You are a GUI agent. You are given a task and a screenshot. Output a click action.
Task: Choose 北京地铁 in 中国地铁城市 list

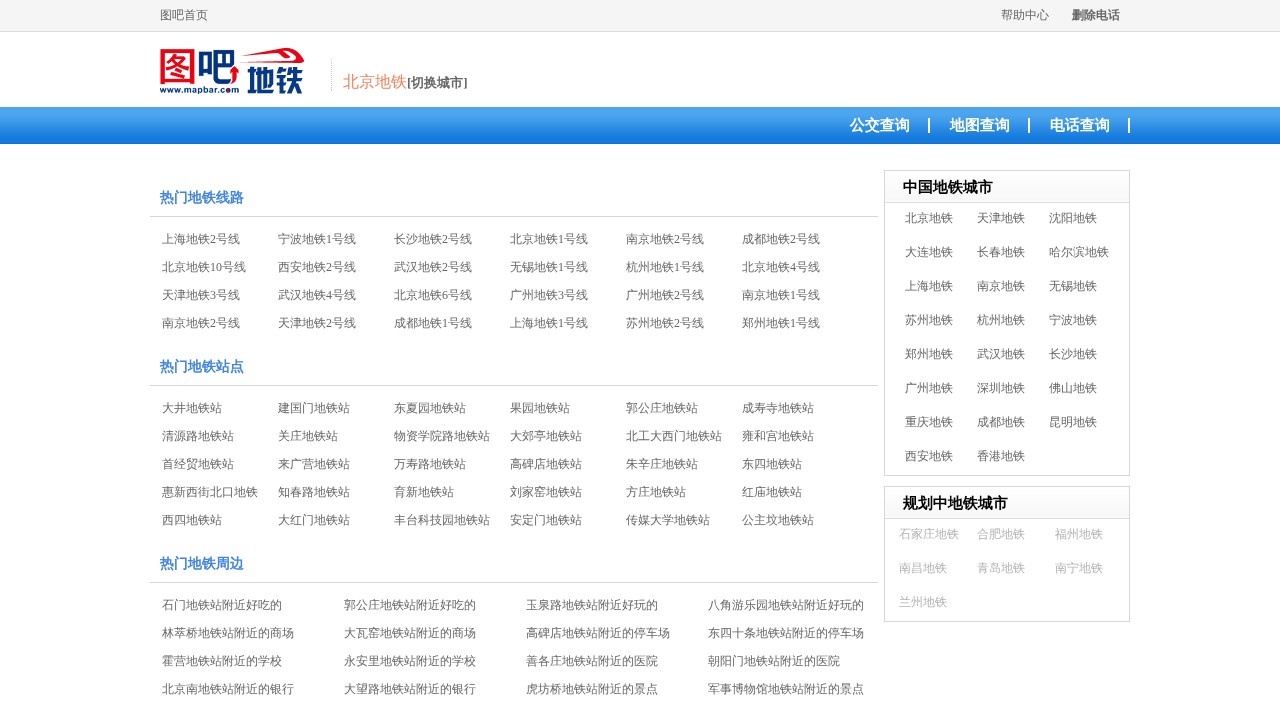[x=929, y=218]
